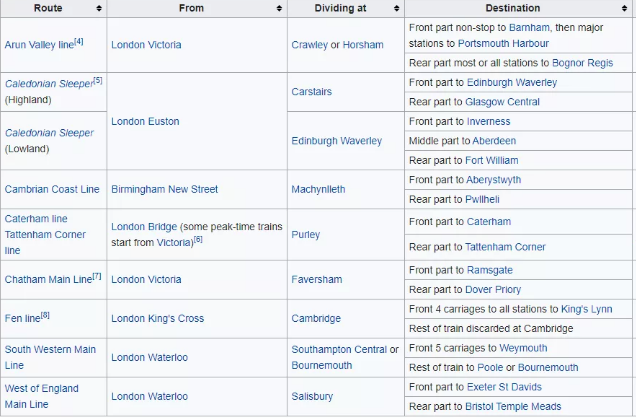This screenshot has height=418, width=636.
Task: Open West of England Main Line link
Action: tap(41, 396)
